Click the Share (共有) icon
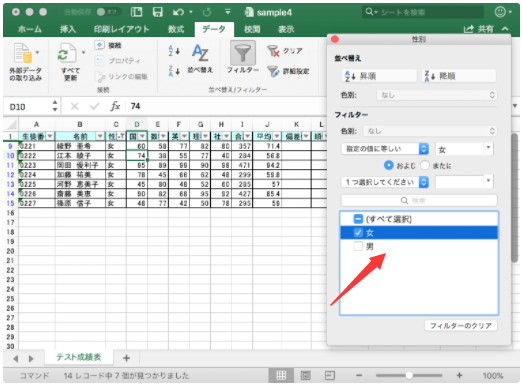This screenshot has height=386, width=522. click(468, 29)
